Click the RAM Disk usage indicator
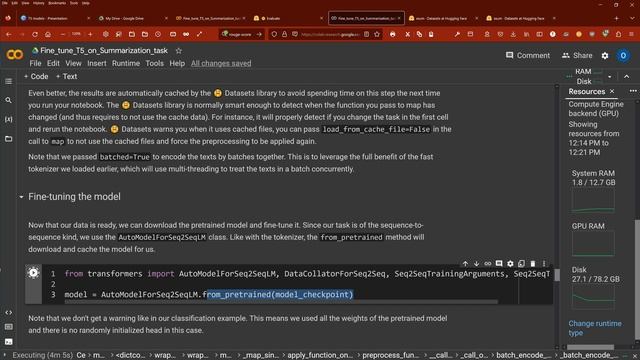The image size is (640, 360). coord(588,76)
